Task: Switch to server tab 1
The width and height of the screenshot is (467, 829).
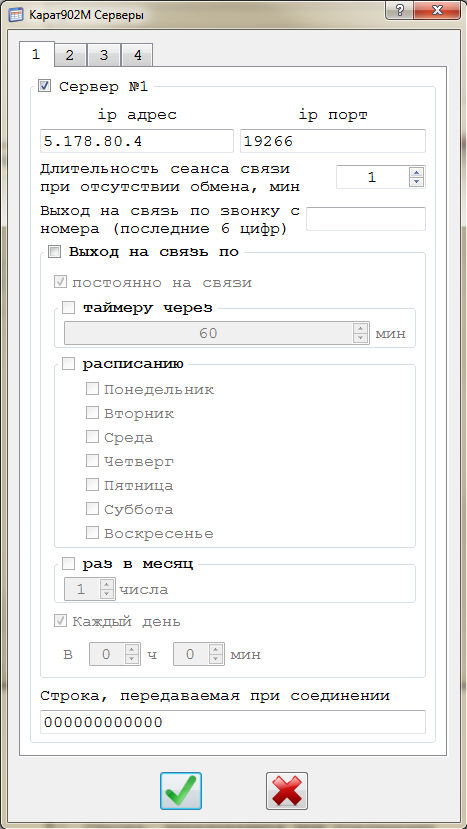Action: click(x=36, y=54)
